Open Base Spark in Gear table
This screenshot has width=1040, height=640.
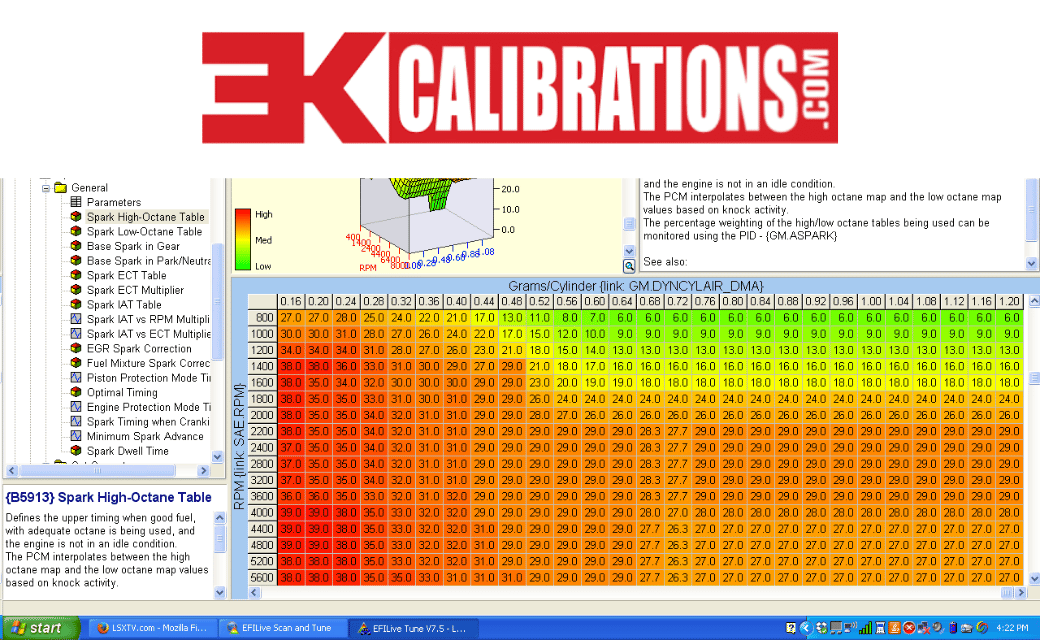(133, 246)
